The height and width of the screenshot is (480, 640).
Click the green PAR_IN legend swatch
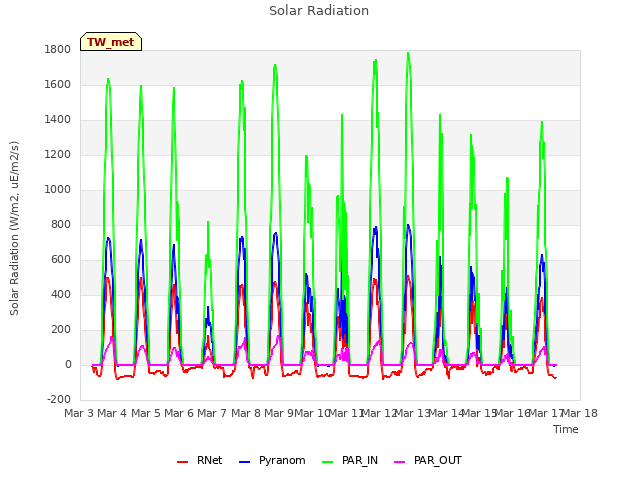(328, 462)
